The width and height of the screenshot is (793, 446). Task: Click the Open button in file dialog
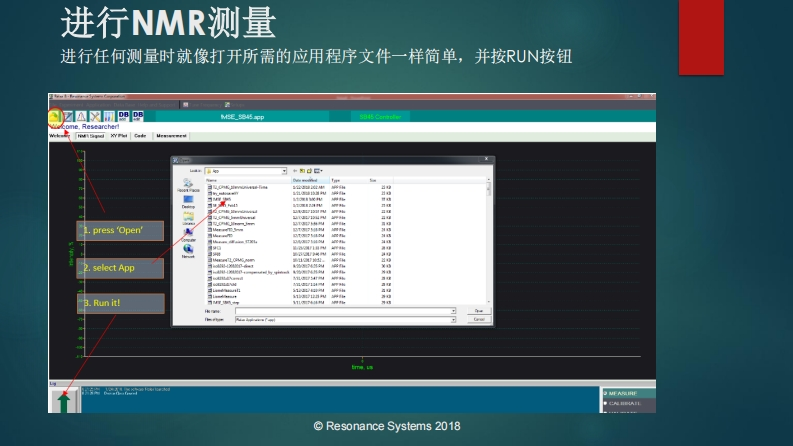[x=478, y=311]
